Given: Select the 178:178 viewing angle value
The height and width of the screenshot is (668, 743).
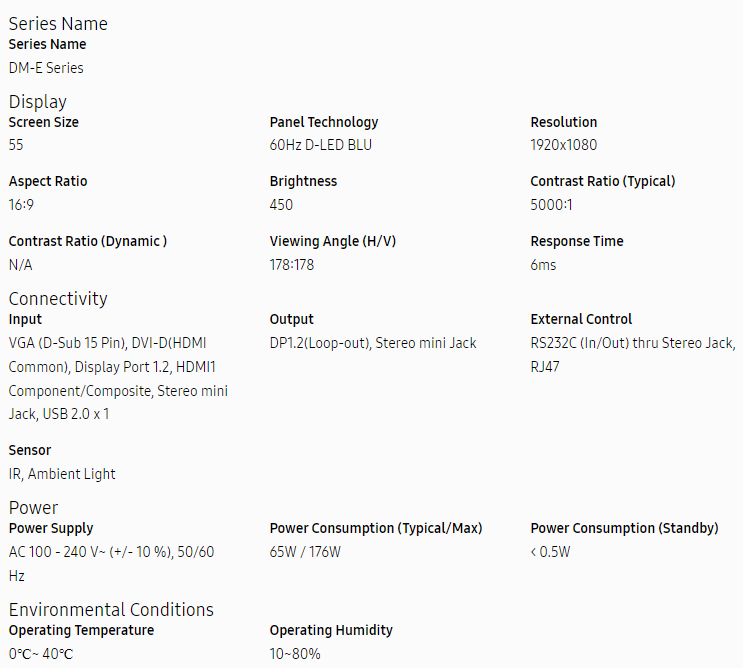Looking at the screenshot, I should coord(292,265).
